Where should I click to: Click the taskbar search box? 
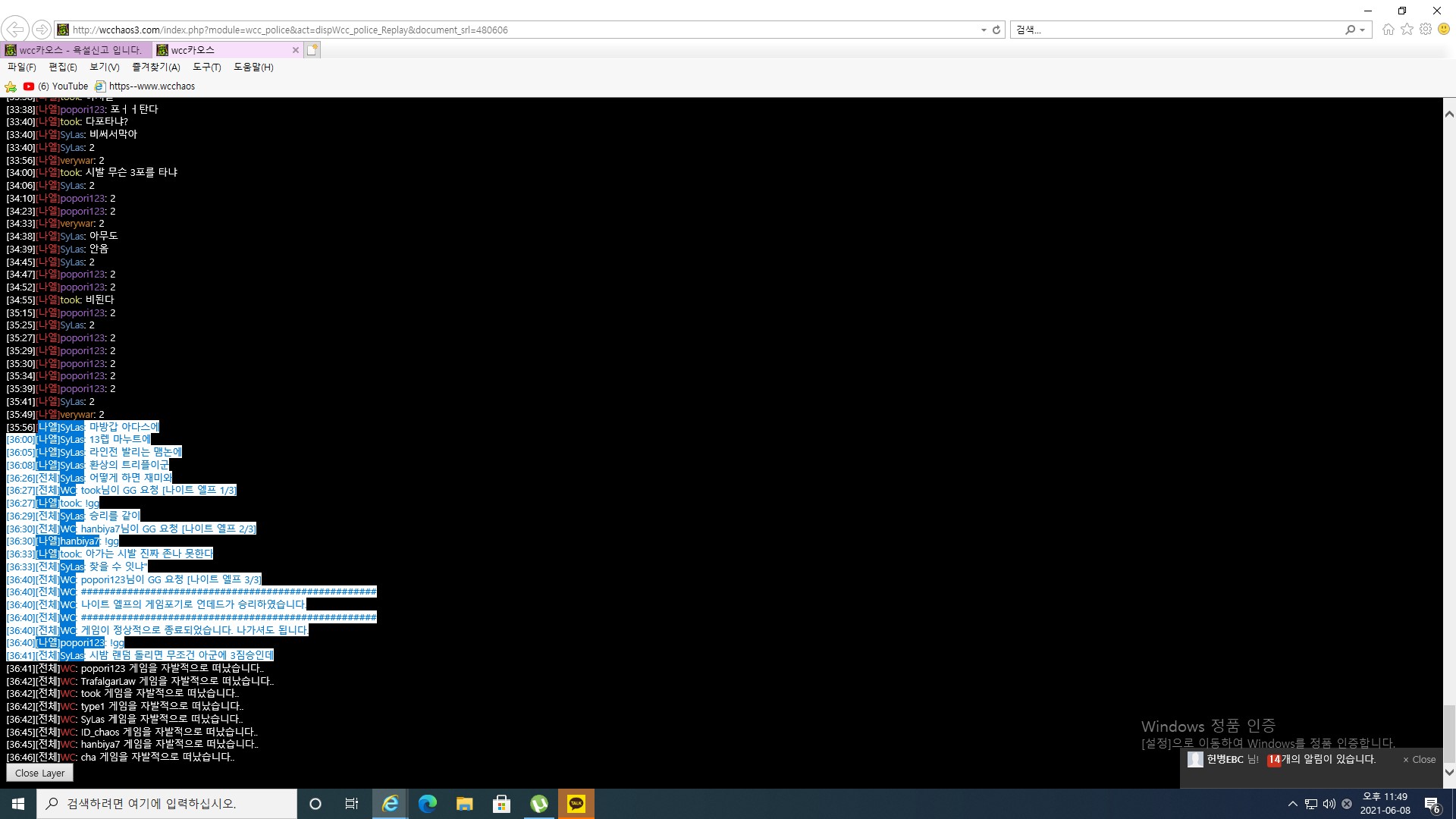[167, 804]
